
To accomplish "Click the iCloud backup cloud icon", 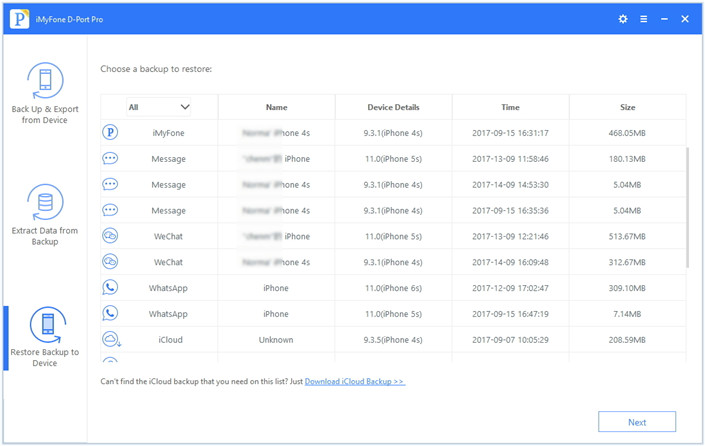I will point(110,340).
